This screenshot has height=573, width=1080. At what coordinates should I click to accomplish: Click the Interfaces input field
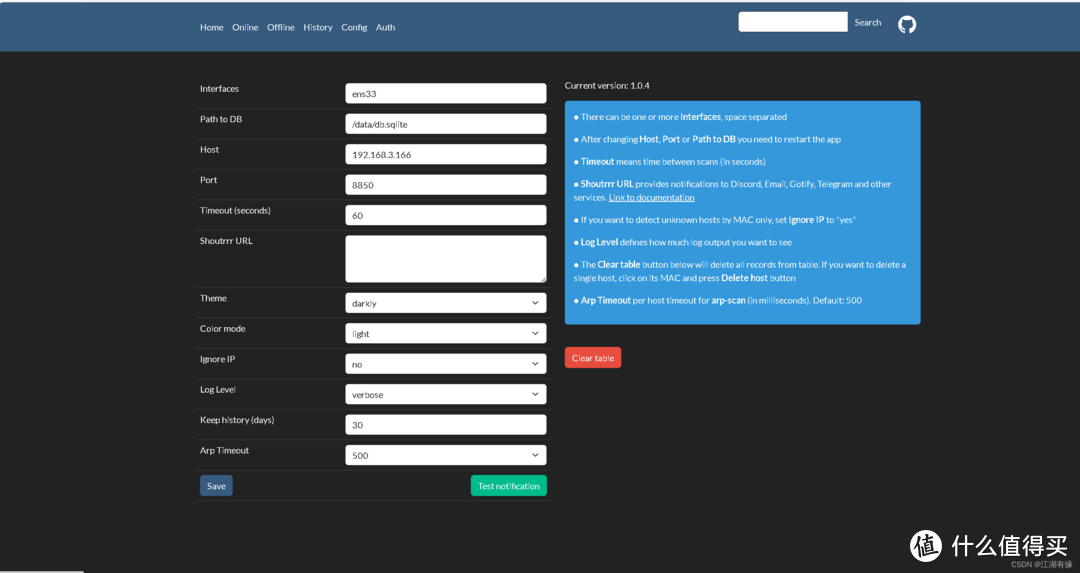click(445, 93)
